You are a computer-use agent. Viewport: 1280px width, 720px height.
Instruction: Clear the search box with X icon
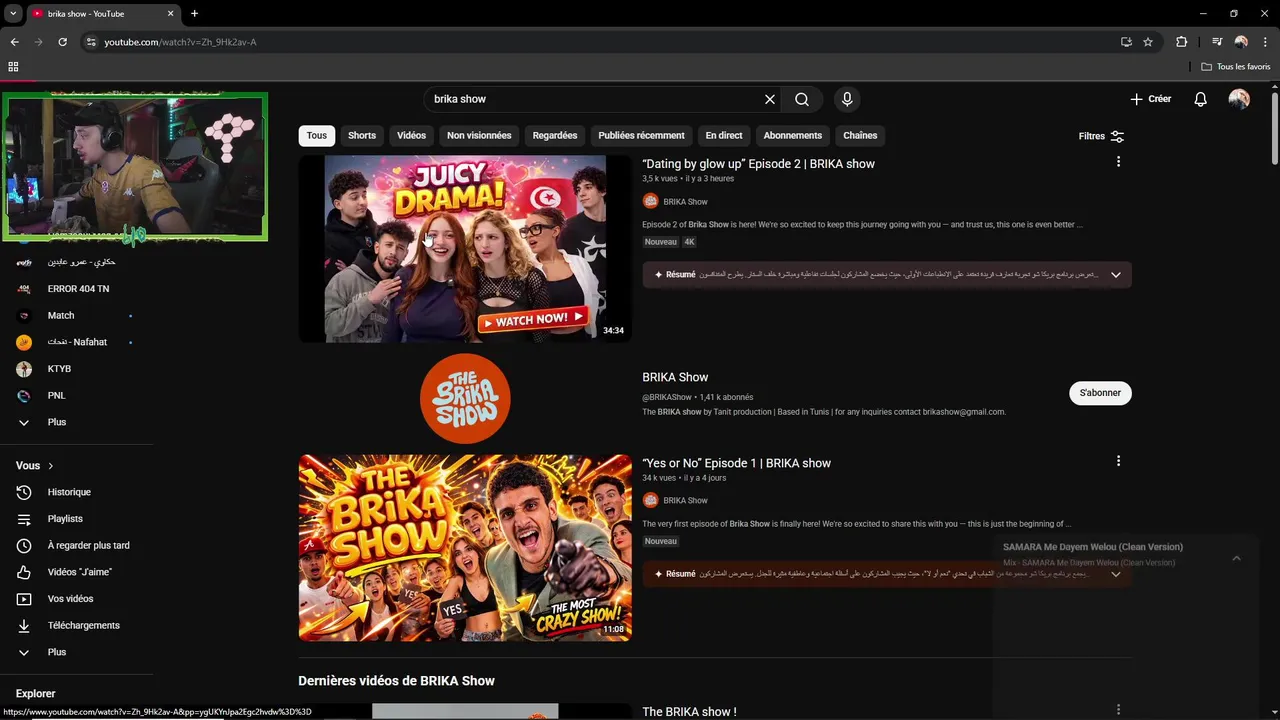point(770,99)
